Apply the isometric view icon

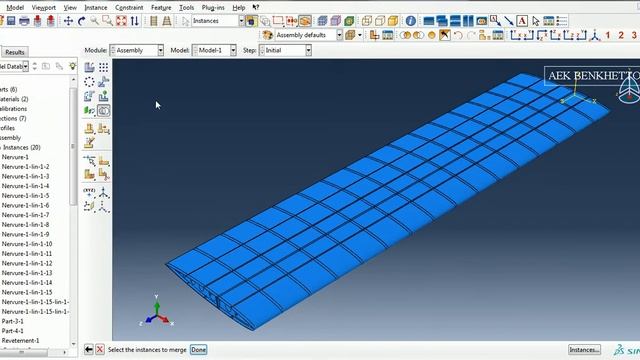(x=596, y=35)
